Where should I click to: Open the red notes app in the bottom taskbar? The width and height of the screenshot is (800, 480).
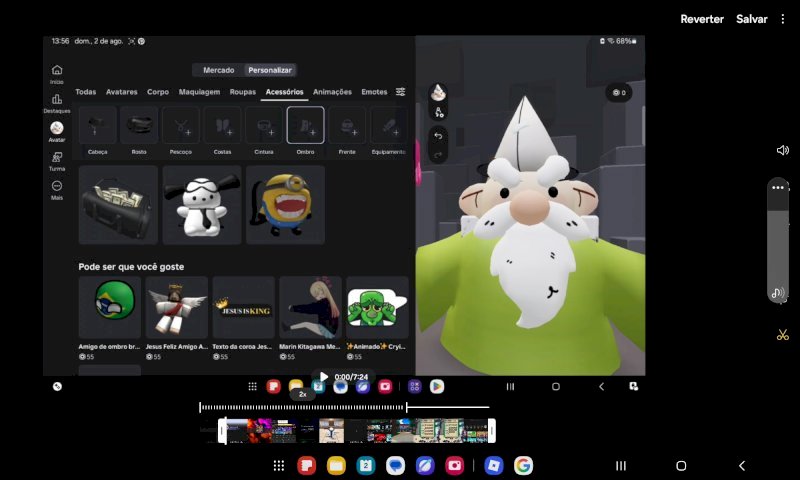306,465
